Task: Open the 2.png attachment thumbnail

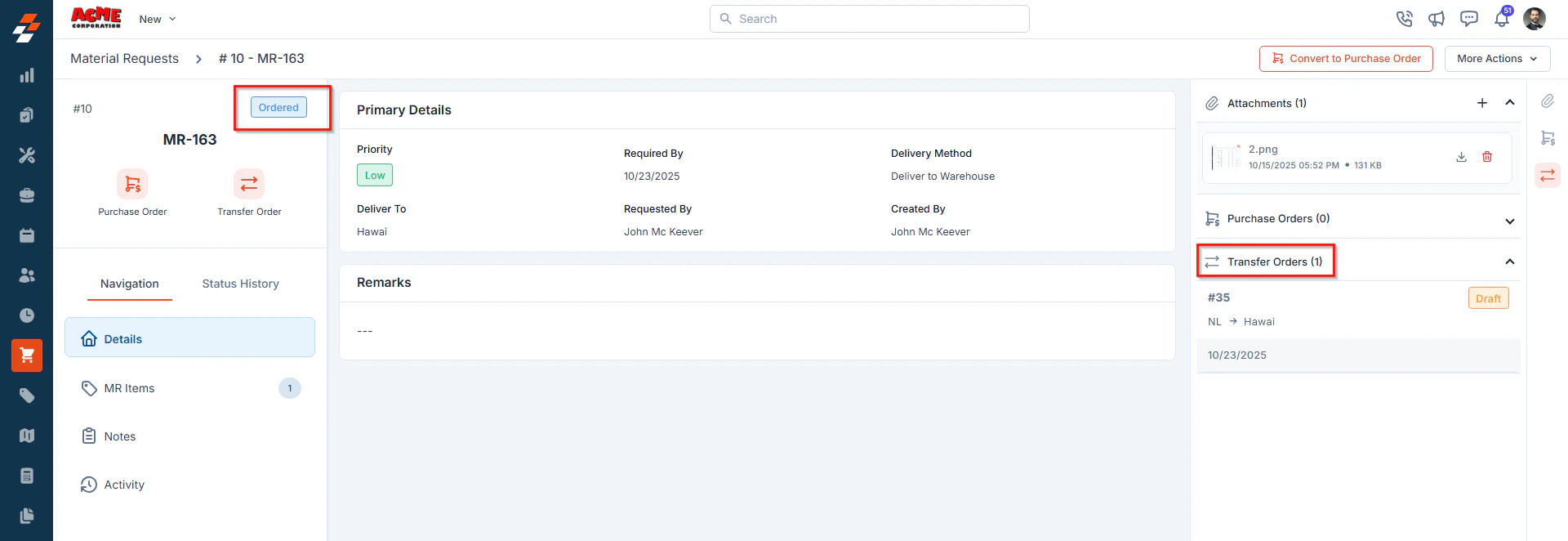Action: 1225,157
